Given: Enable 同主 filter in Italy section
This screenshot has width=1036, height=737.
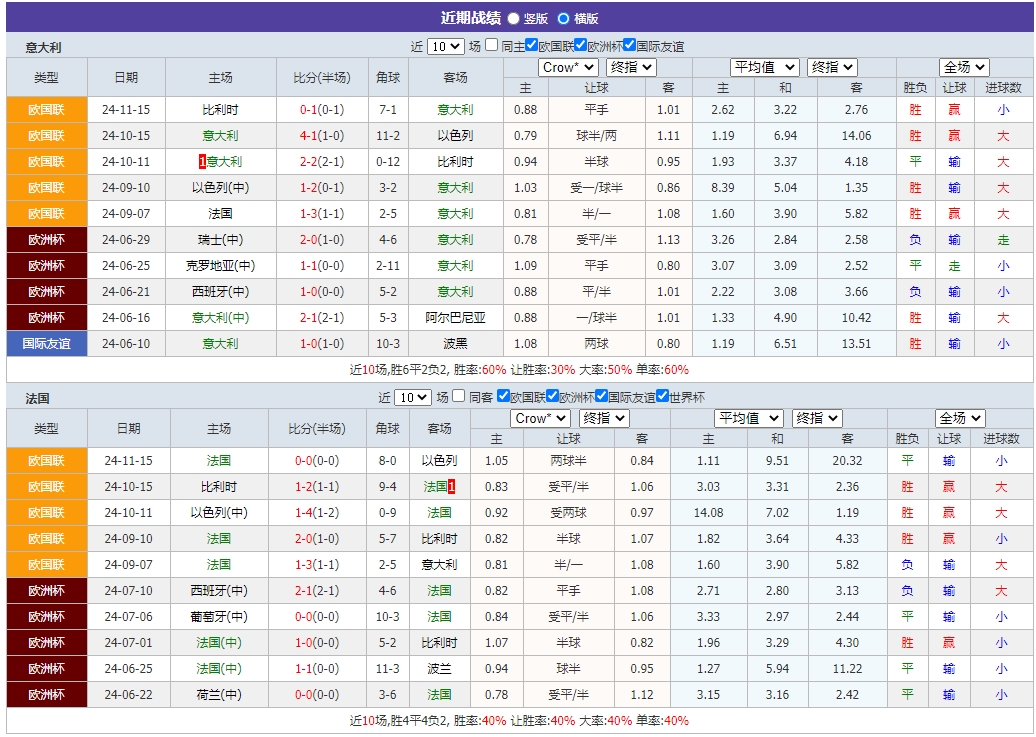Looking at the screenshot, I should tap(489, 45).
